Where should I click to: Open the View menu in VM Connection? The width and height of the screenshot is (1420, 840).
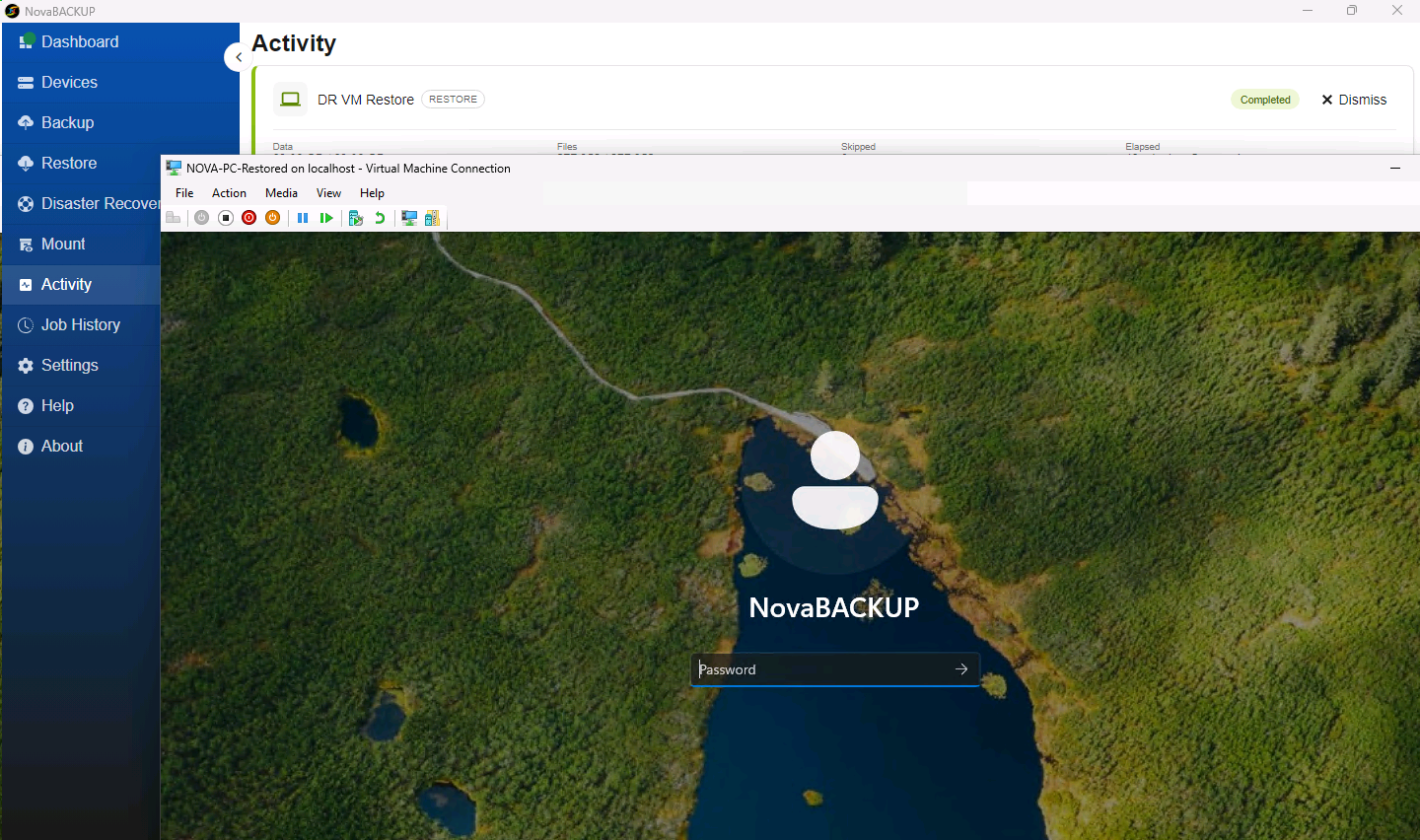328,193
